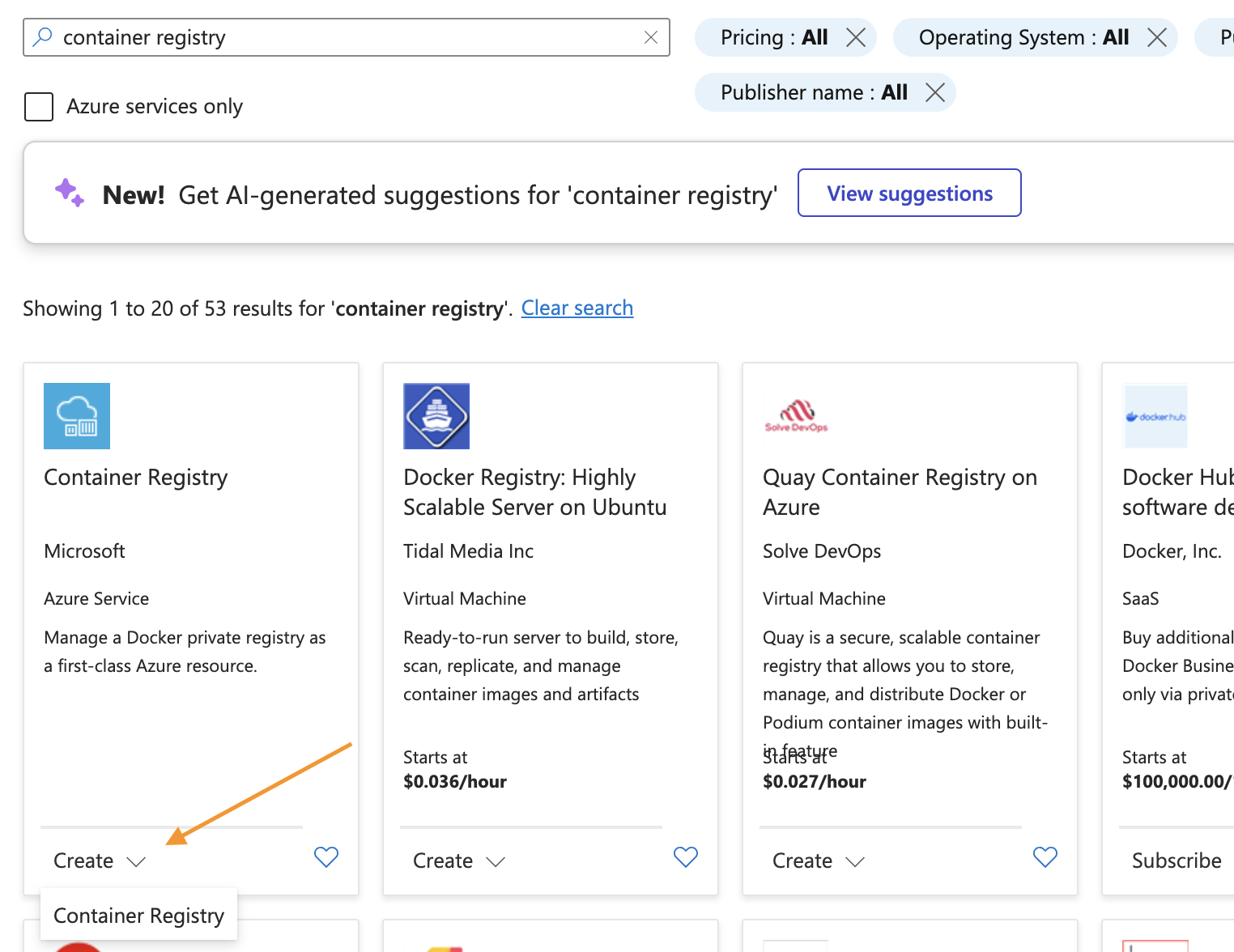Image resolution: width=1234 pixels, height=952 pixels.
Task: Click the View suggestions button
Action: (x=909, y=193)
